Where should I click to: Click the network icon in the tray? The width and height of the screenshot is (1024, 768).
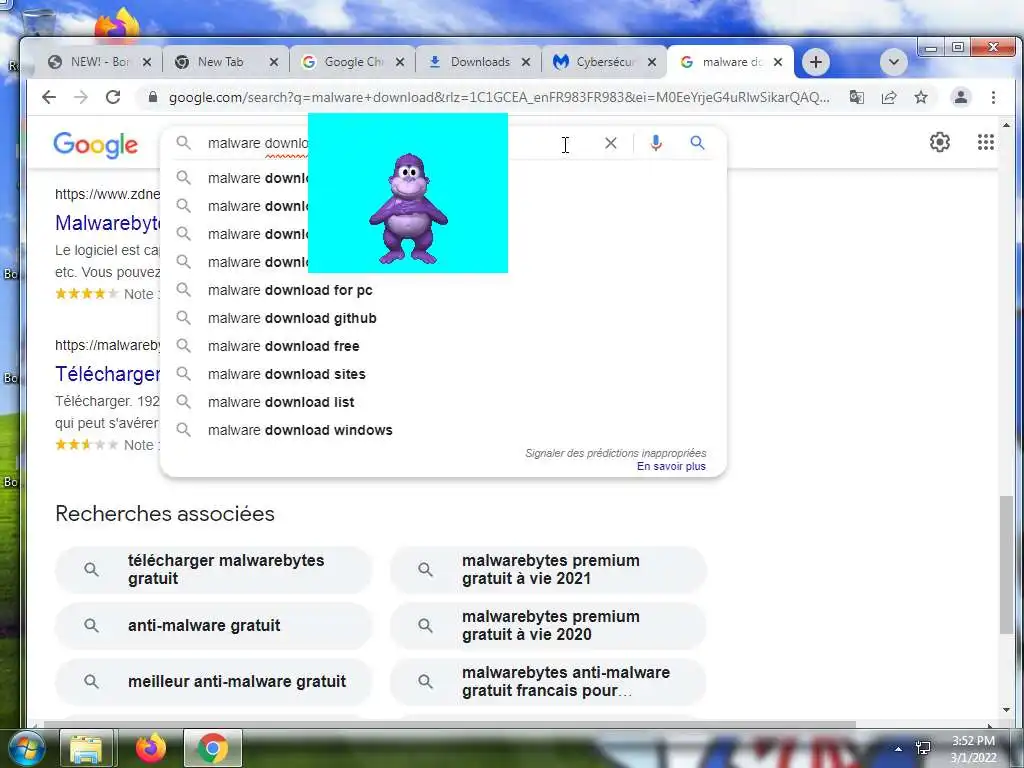(923, 748)
